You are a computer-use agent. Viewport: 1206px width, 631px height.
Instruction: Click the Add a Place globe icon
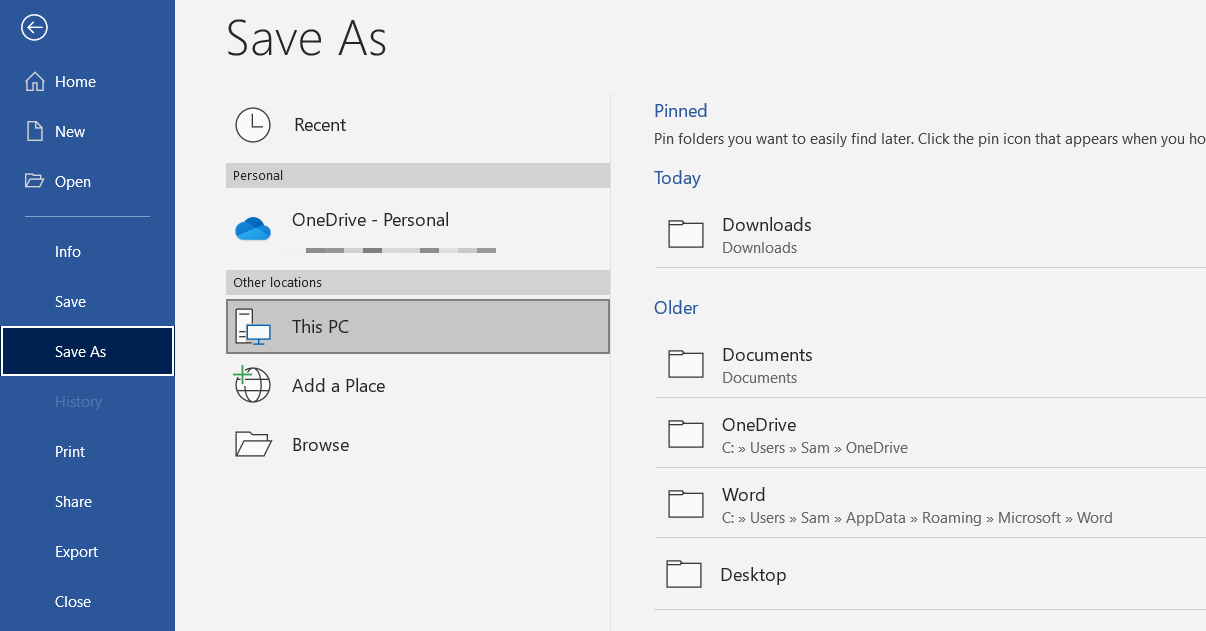[x=252, y=385]
